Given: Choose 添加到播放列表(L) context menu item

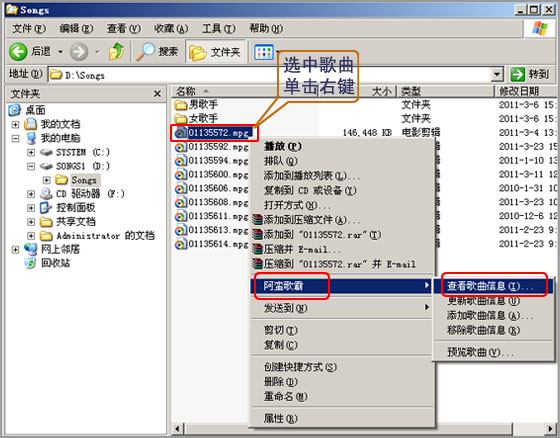Looking at the screenshot, I should 342,175.
